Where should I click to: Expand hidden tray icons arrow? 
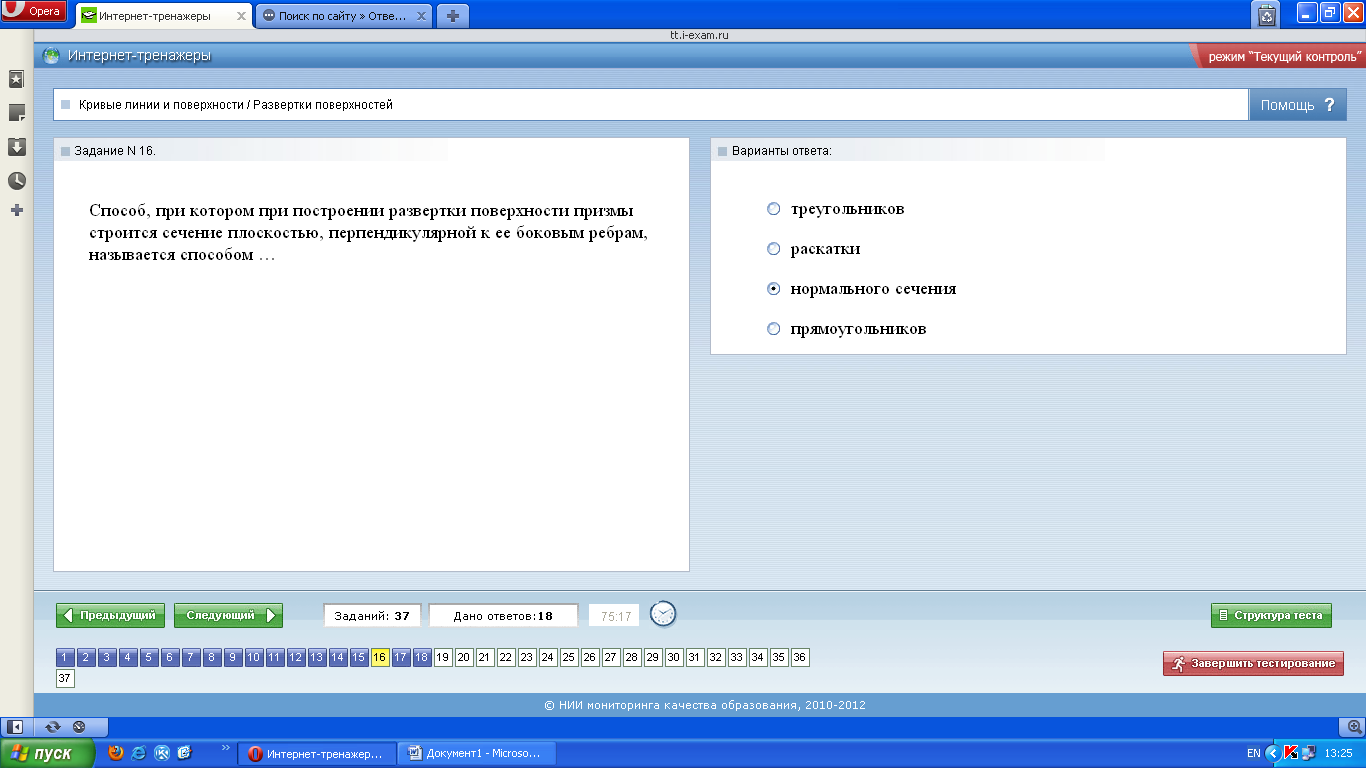[1272, 753]
